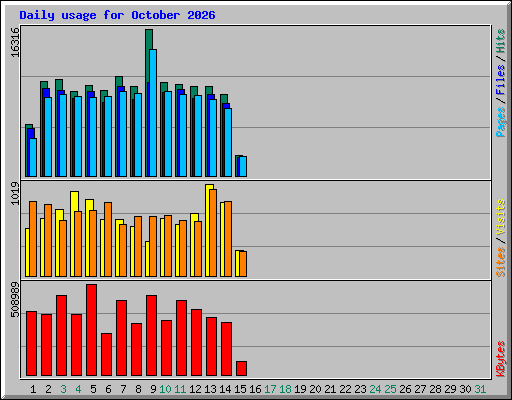Click the 16316 axis value
Screen dimensions: 512x400
pyautogui.click(x=15, y=42)
